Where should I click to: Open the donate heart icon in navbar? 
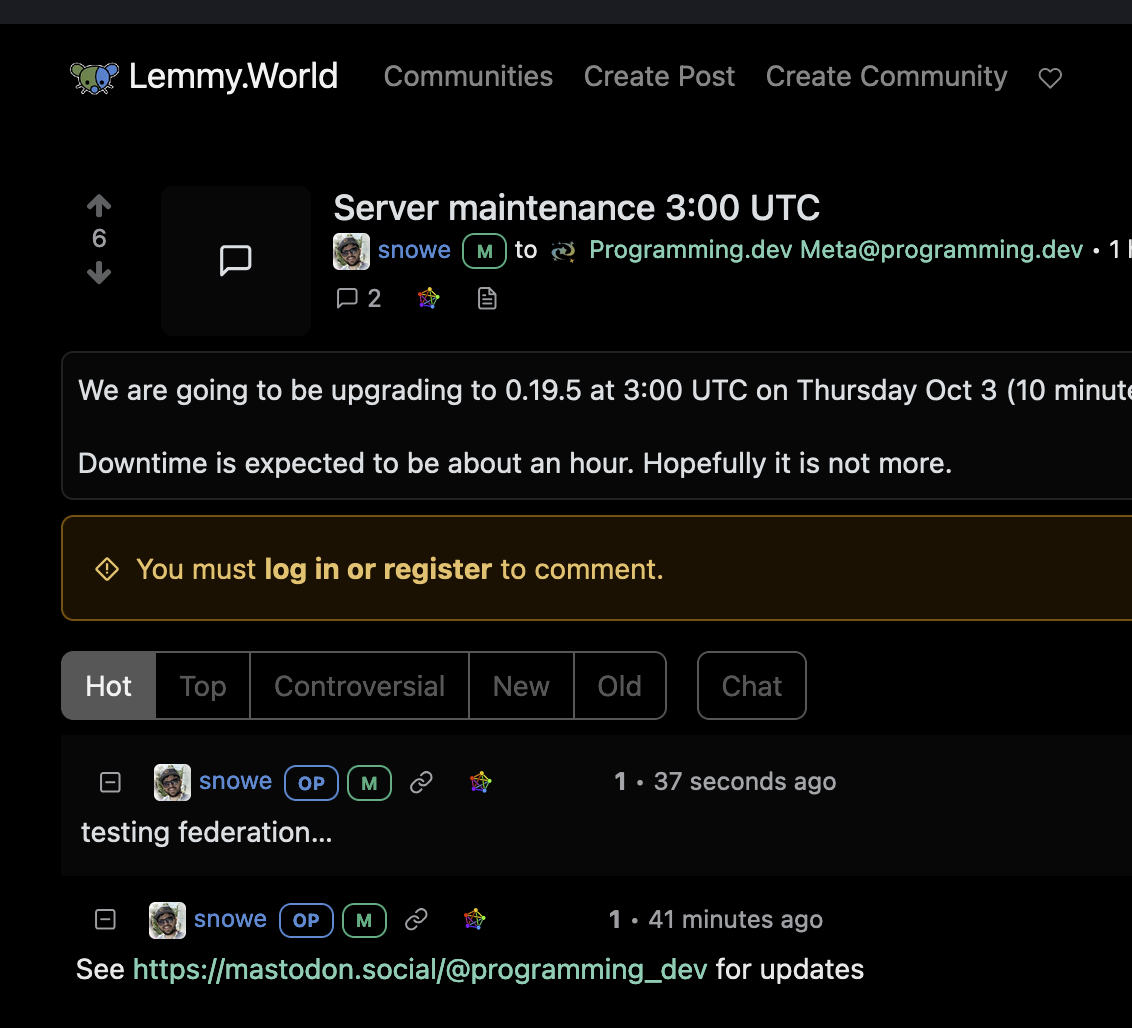1050,77
